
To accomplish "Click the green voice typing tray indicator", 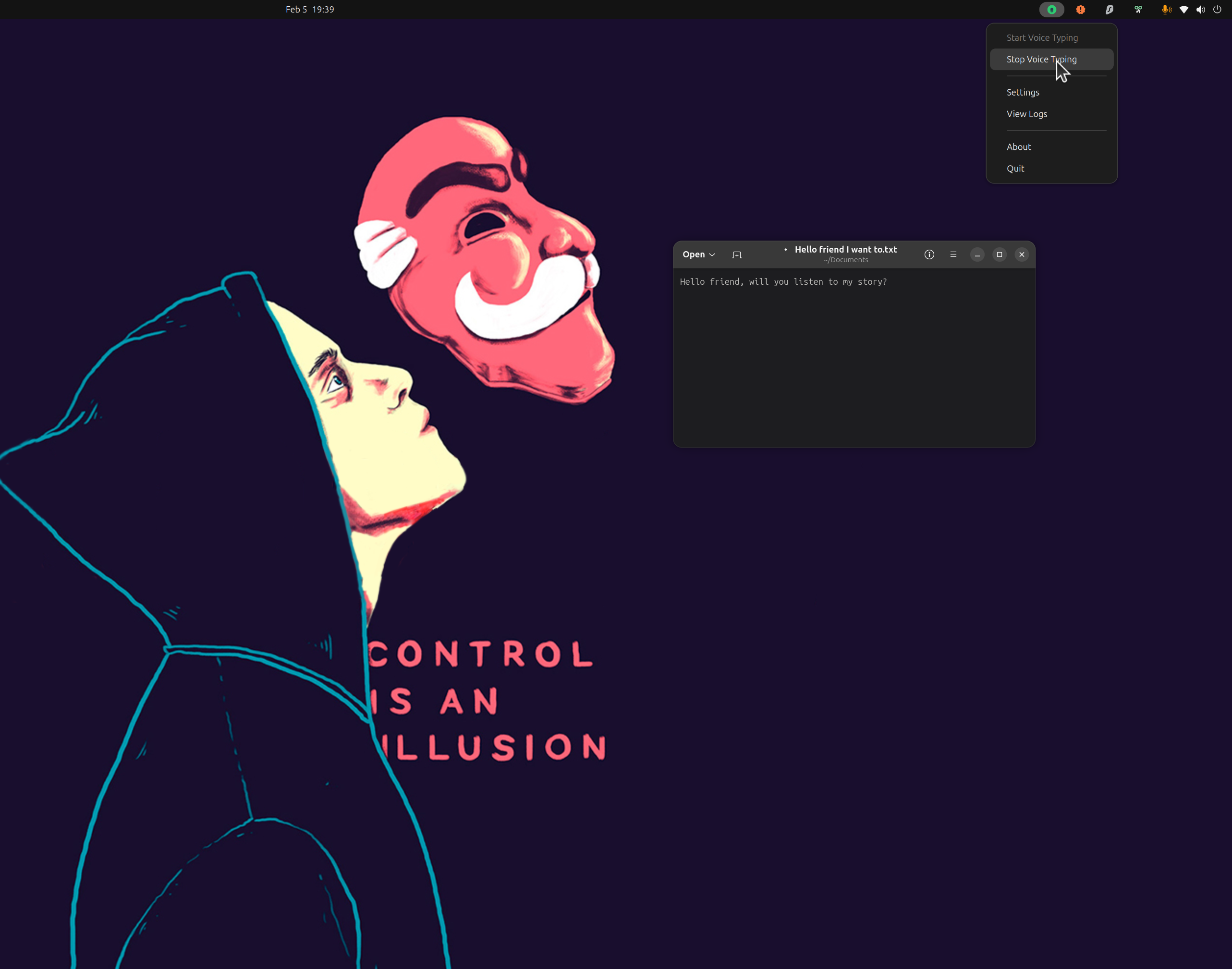I will [x=1051, y=10].
